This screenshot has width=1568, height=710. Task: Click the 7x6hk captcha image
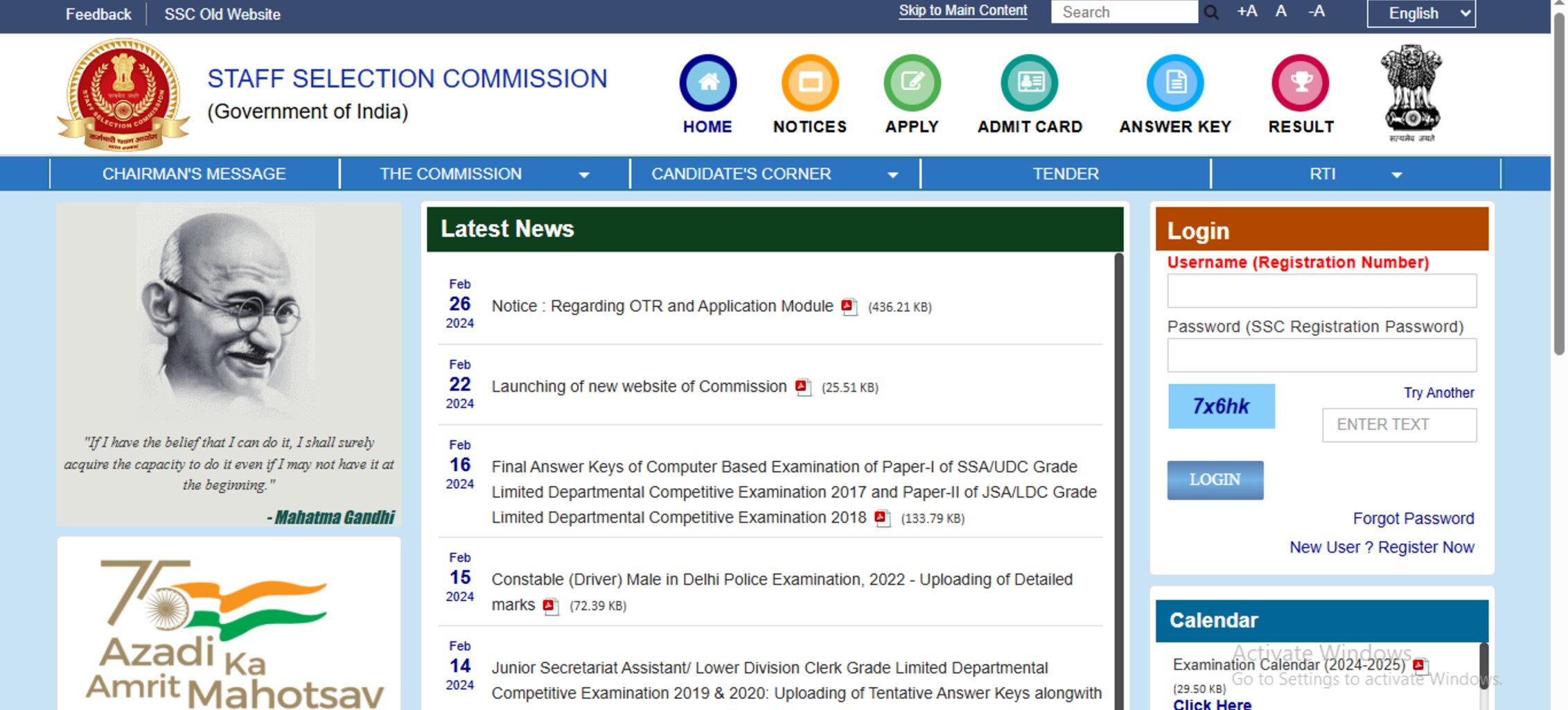tap(1221, 406)
